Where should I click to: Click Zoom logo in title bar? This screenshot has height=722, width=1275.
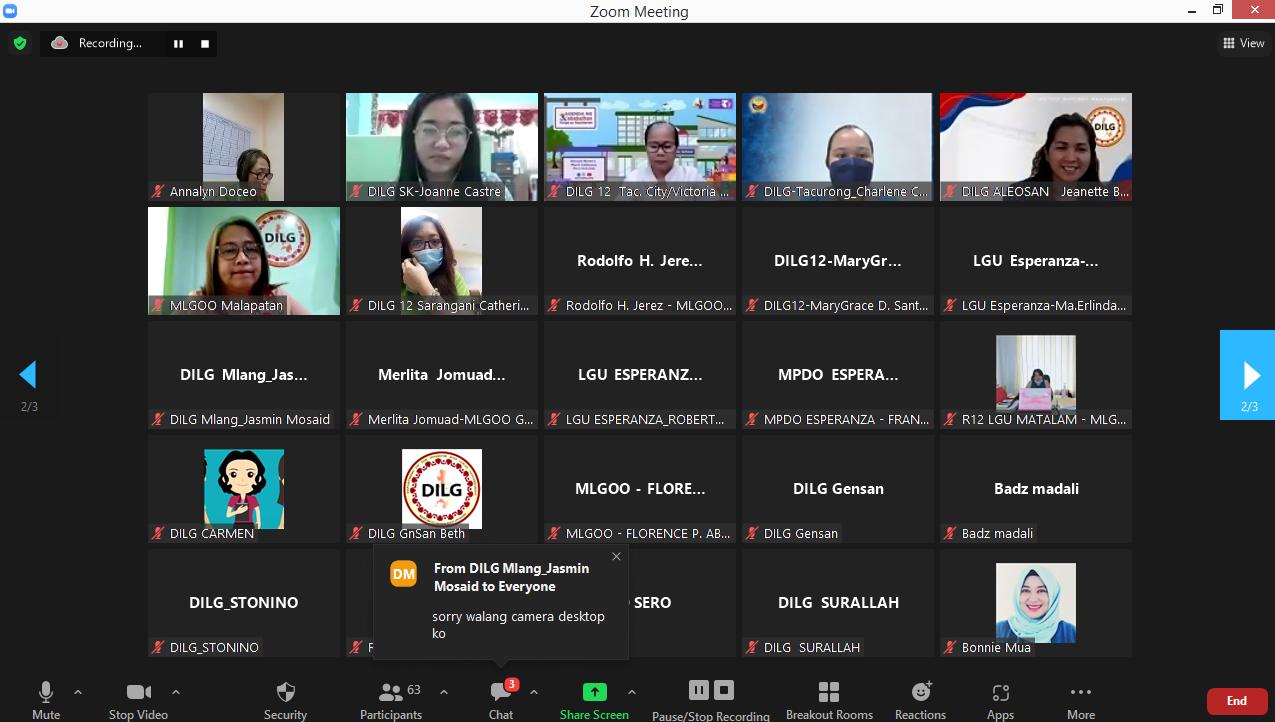coord(10,11)
